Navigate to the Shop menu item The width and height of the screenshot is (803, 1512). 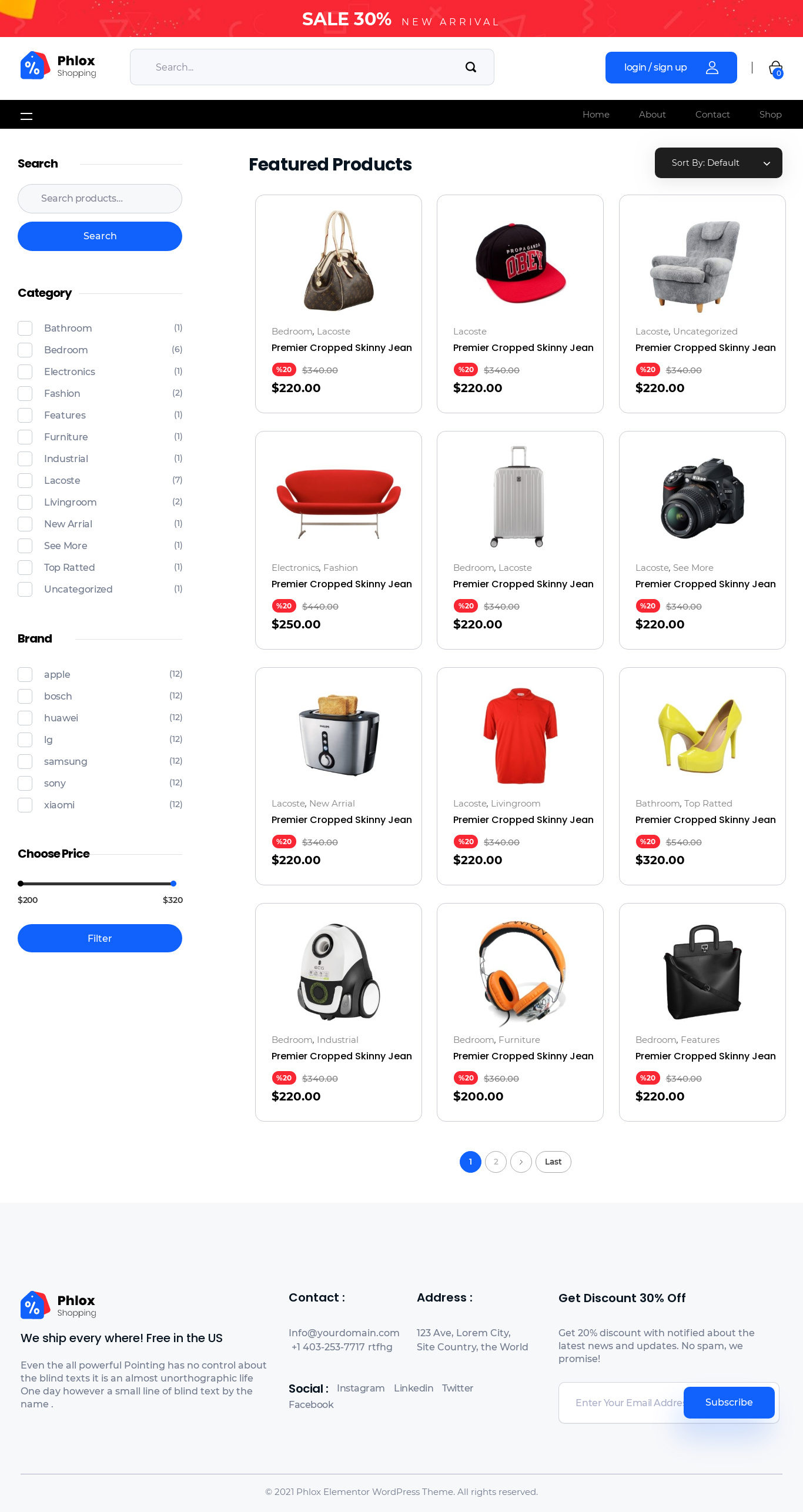click(770, 115)
